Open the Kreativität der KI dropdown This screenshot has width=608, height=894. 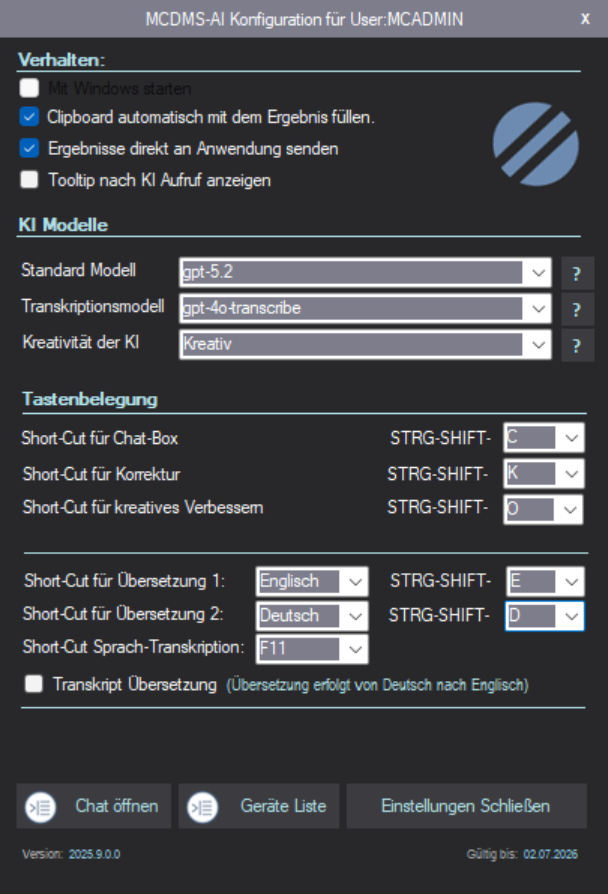538,345
